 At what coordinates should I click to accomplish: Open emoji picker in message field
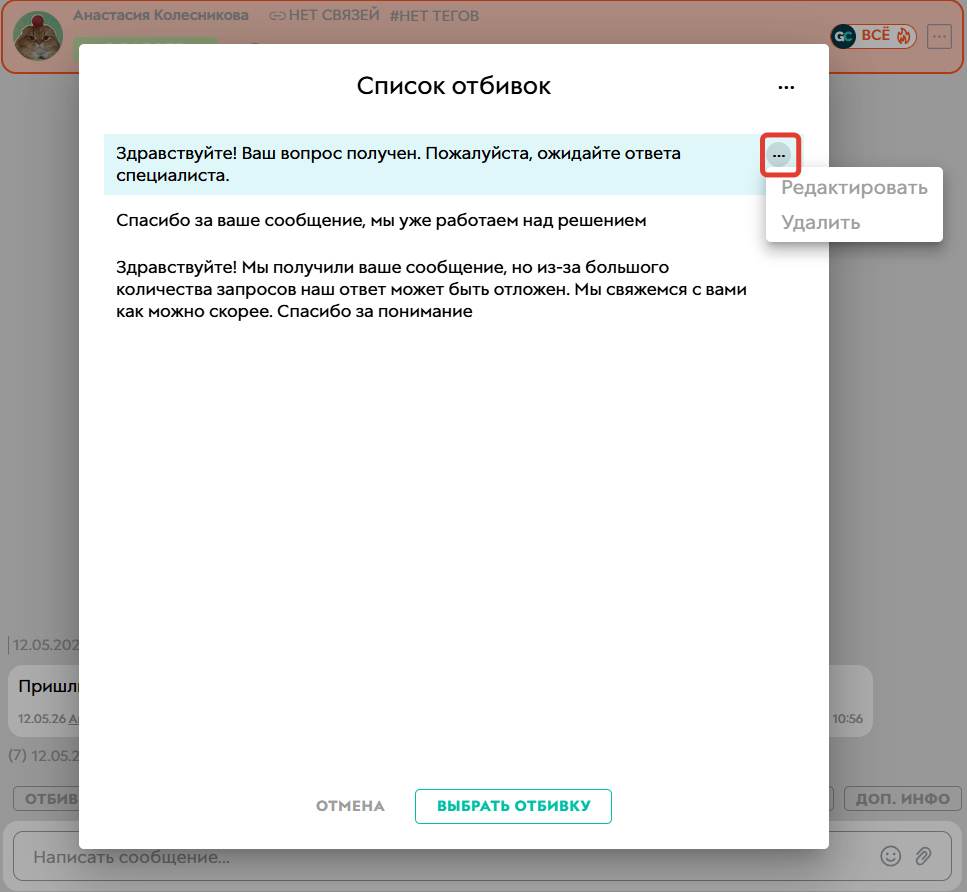891,856
